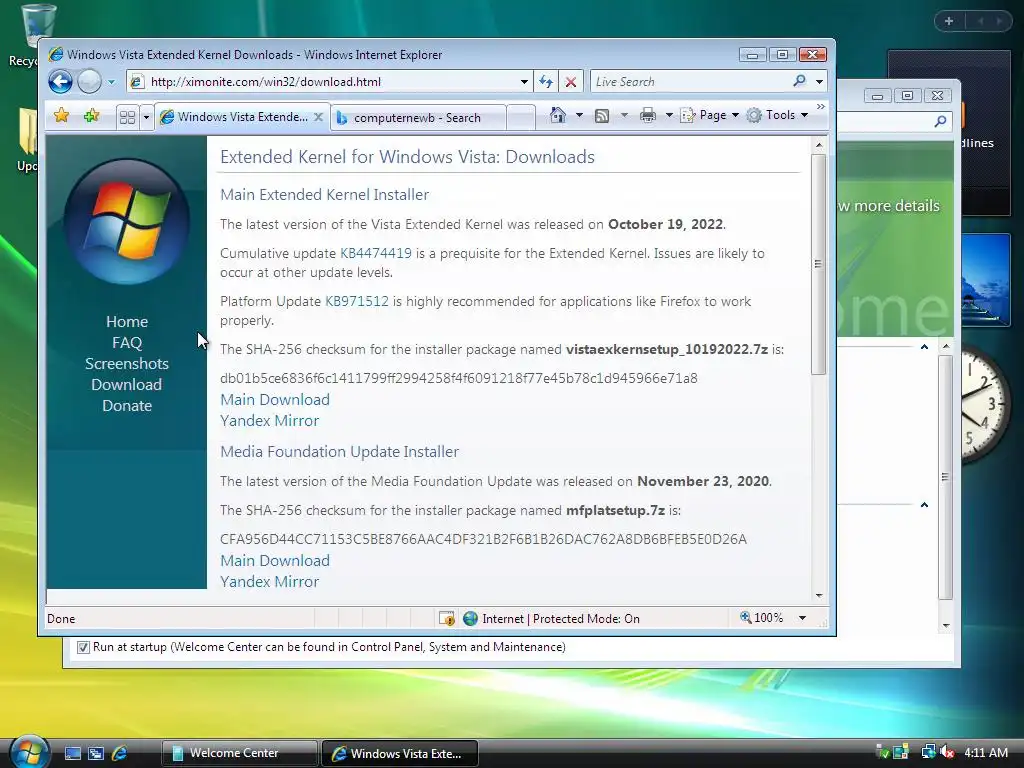Click the Print icon
This screenshot has height=768, width=1024.
[648, 116]
